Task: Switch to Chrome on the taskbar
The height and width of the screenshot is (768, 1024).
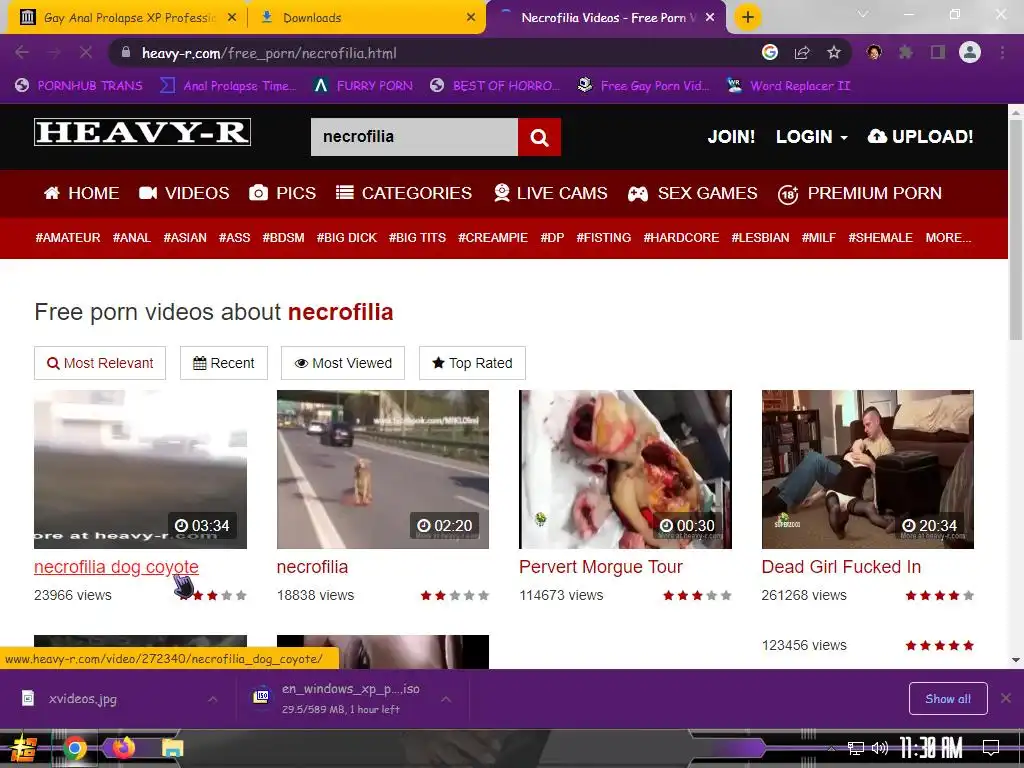Action: (74, 748)
